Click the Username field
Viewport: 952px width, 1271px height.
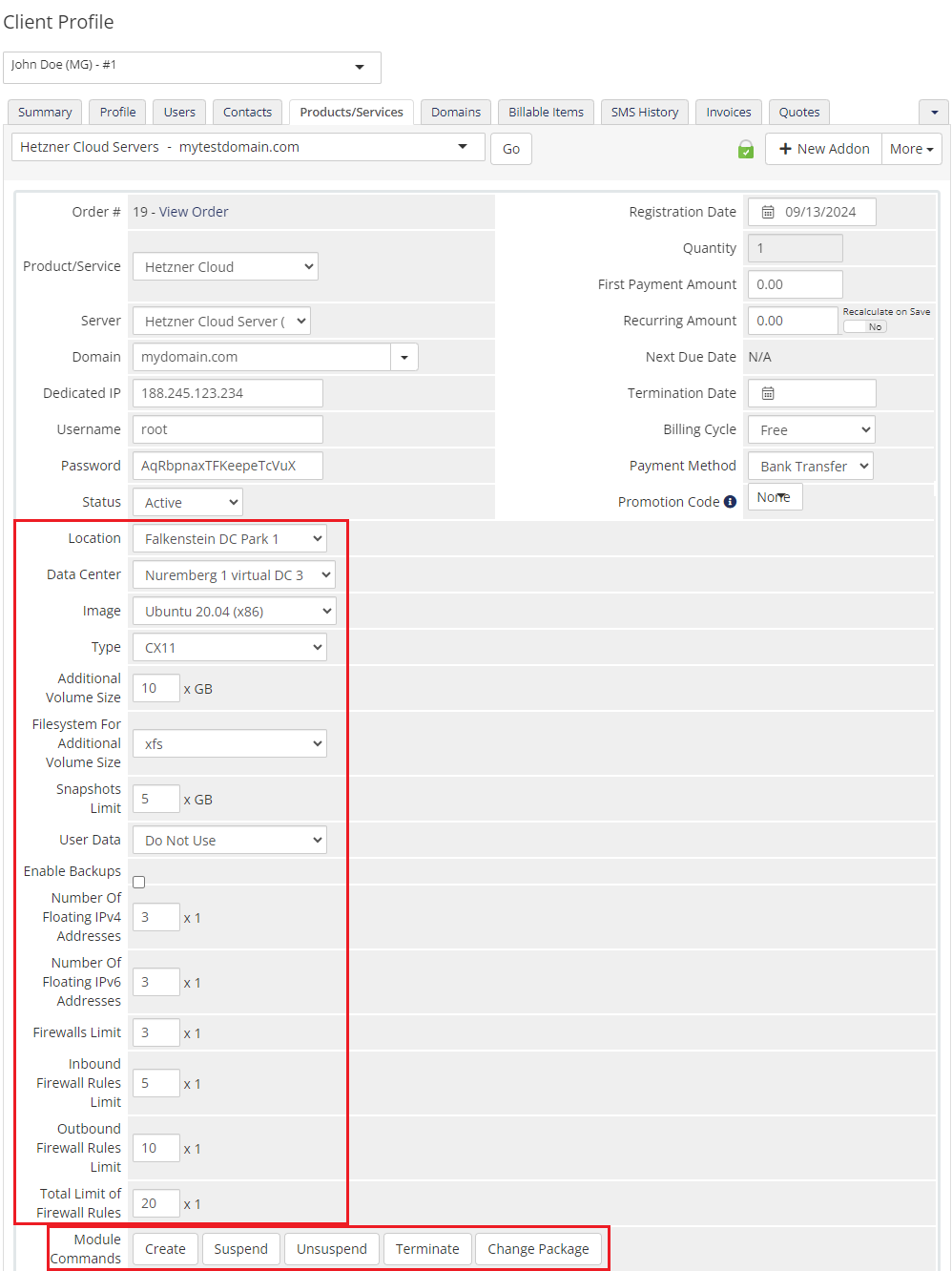228,429
